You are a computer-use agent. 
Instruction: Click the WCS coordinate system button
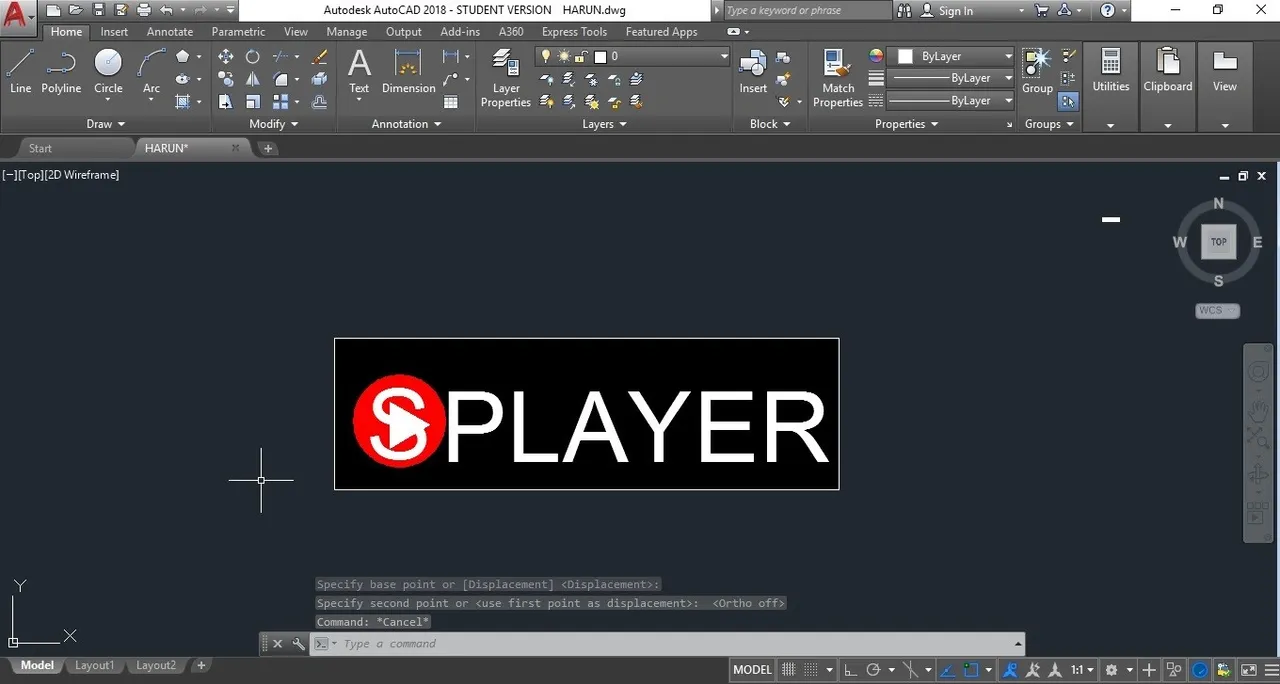[1218, 310]
